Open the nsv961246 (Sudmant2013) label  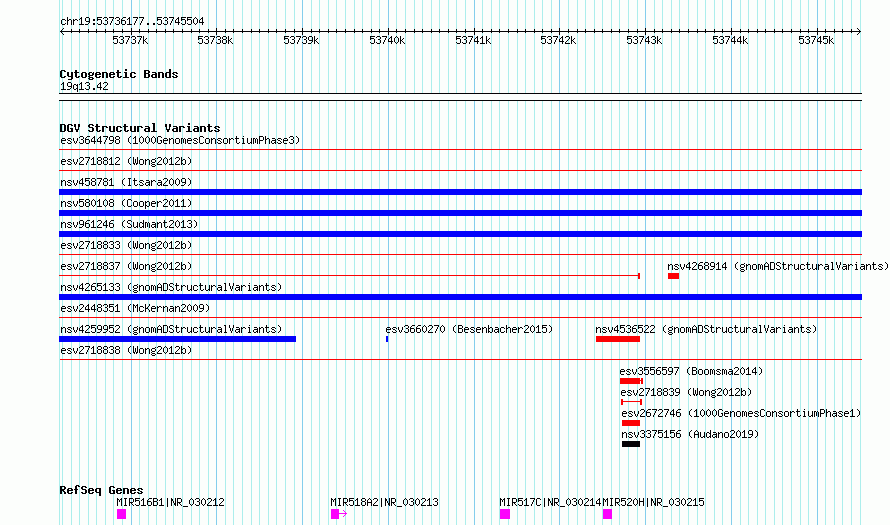[129, 224]
